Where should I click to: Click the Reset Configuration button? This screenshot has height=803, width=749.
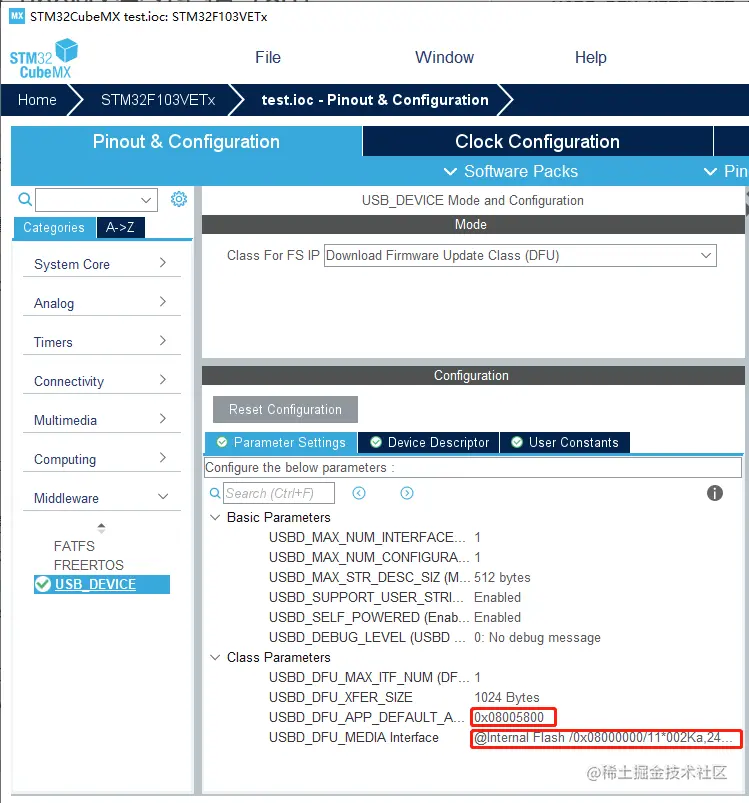tap(285, 409)
